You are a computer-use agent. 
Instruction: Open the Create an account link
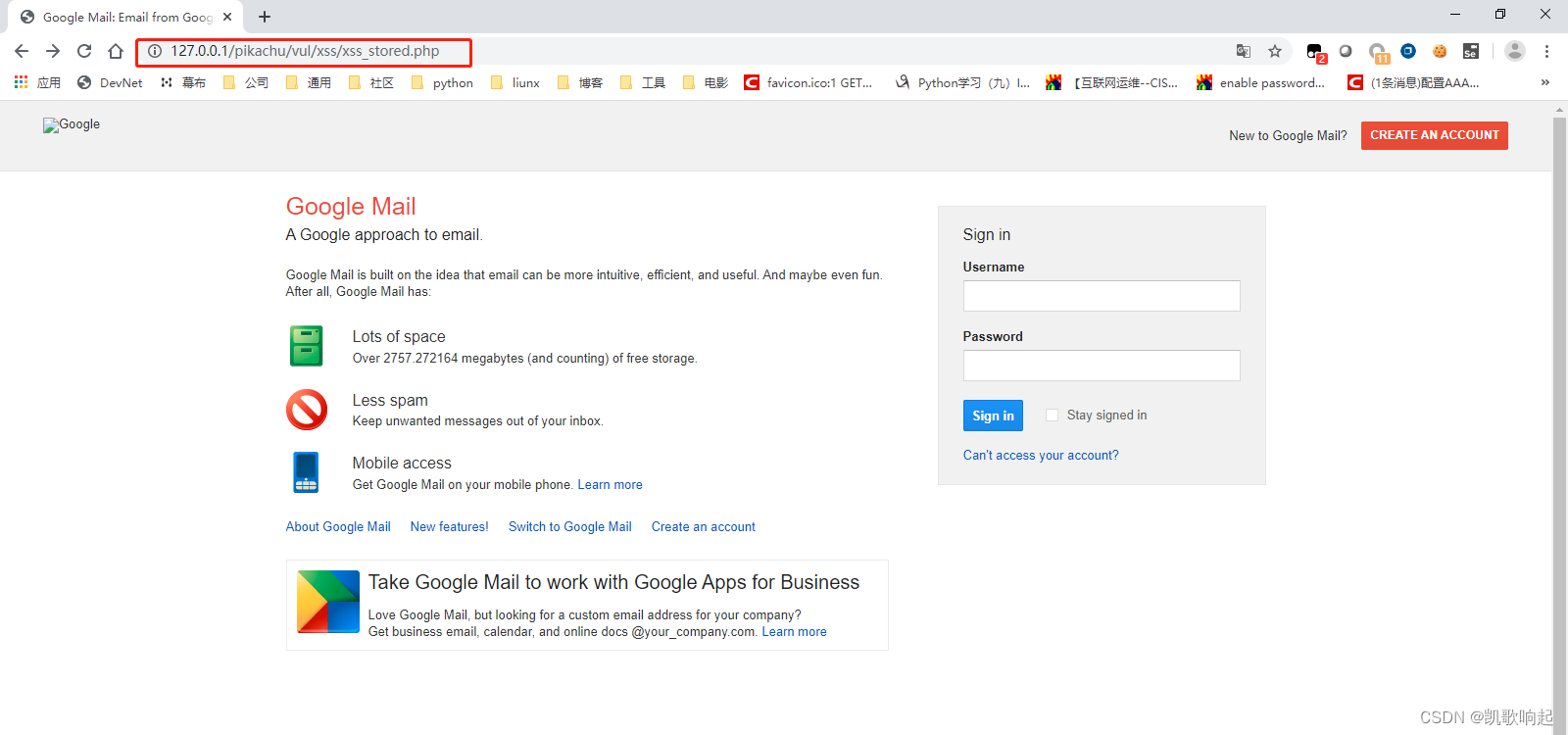[704, 526]
